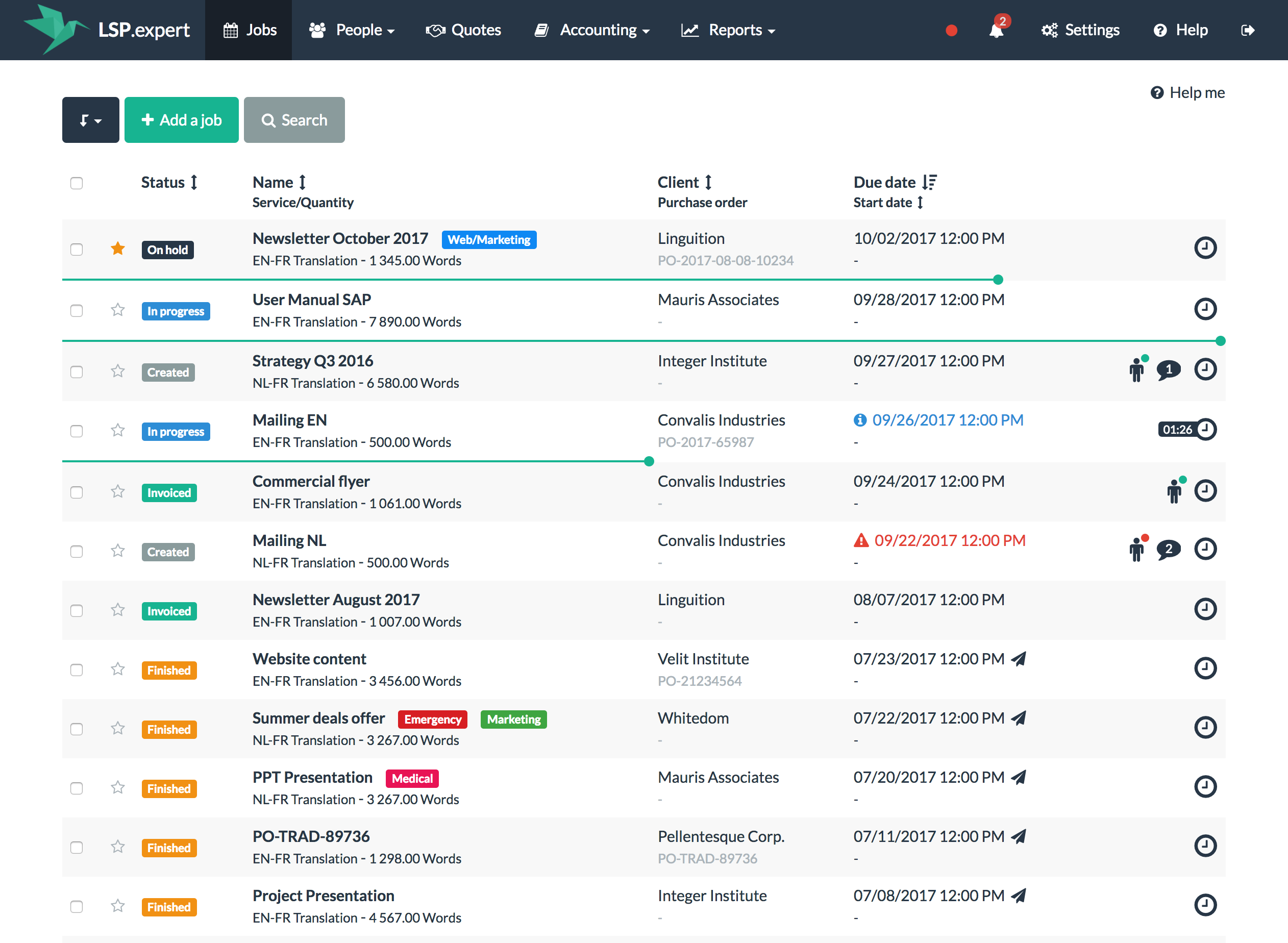Go to the Quotes menu item
Image resolution: width=1288 pixels, height=943 pixels.
tap(463, 30)
